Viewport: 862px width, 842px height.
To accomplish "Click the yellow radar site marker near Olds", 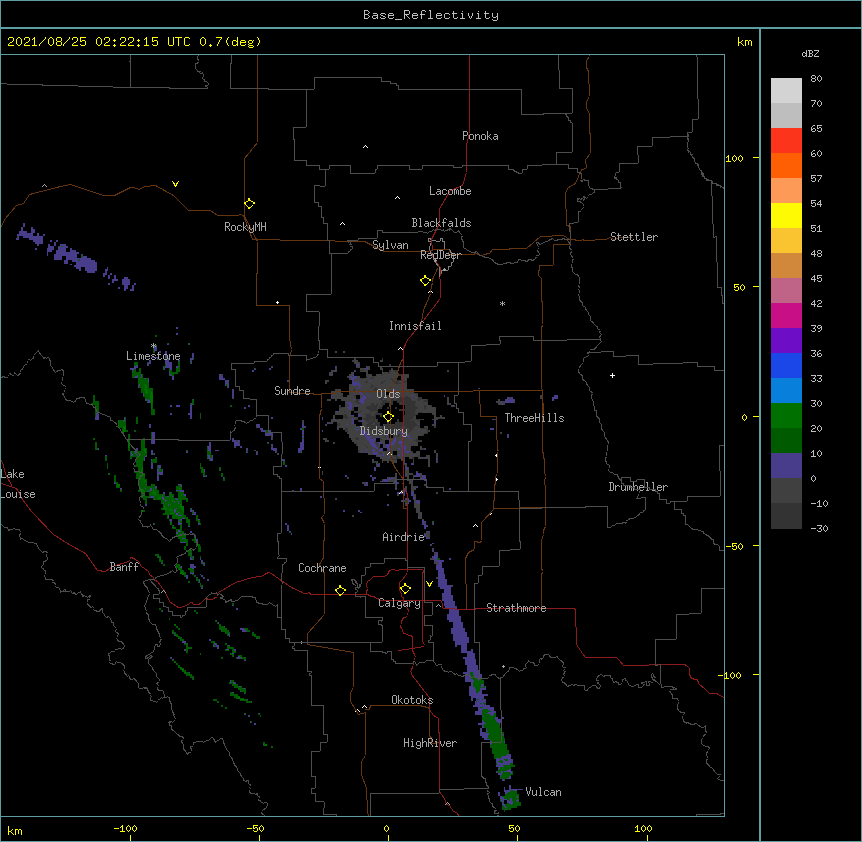I will [x=388, y=416].
